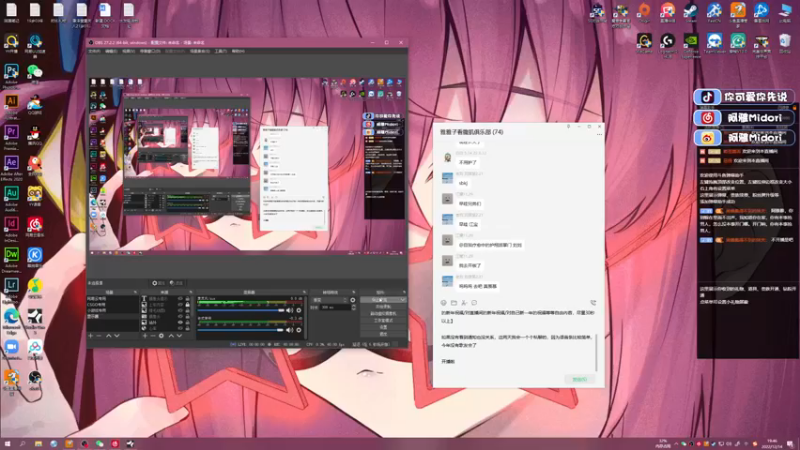Open the OBS View (视图) menu

tap(128, 51)
